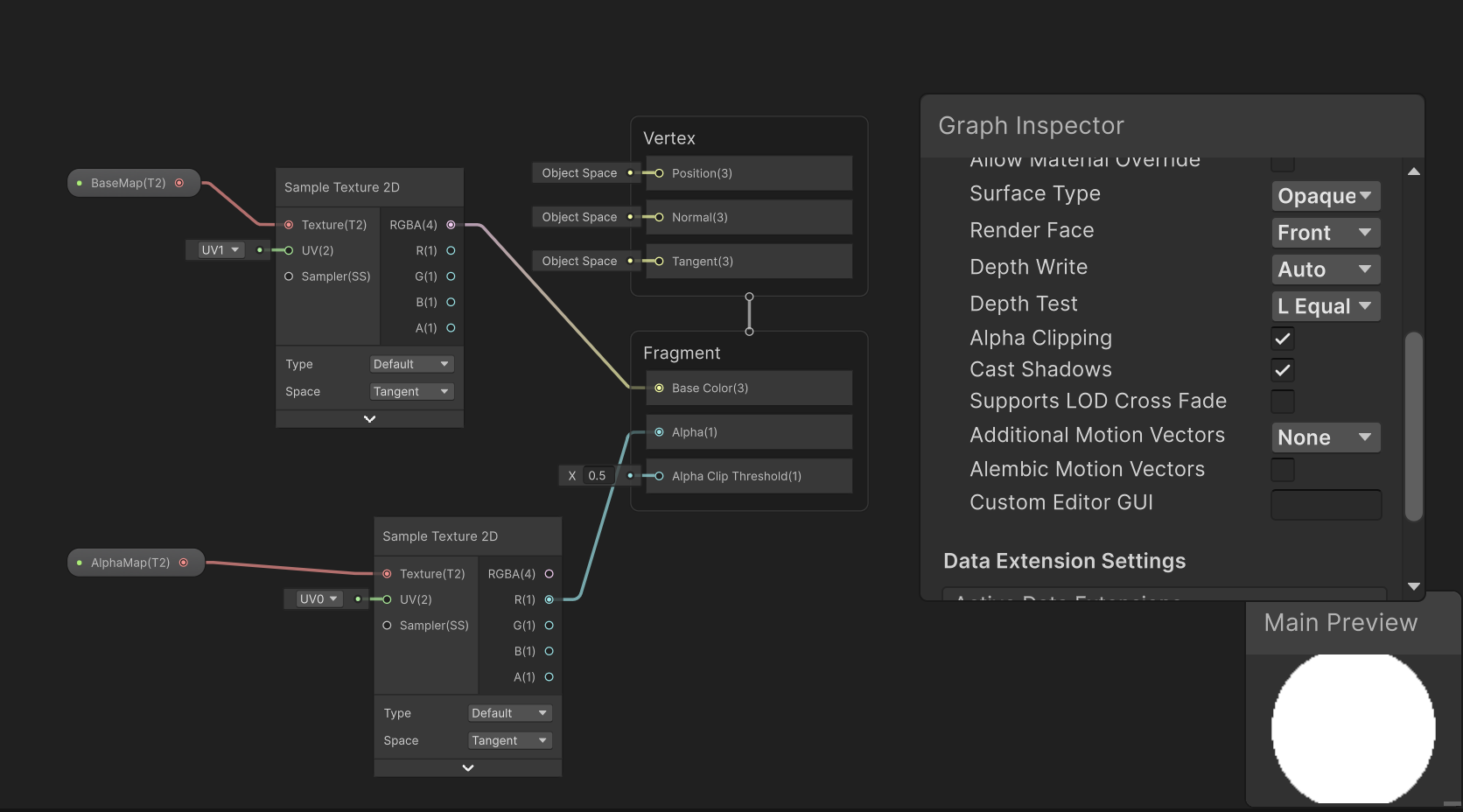Collapse the top Sample Texture 2D node chevron
This screenshot has width=1463, height=812.
pos(368,419)
